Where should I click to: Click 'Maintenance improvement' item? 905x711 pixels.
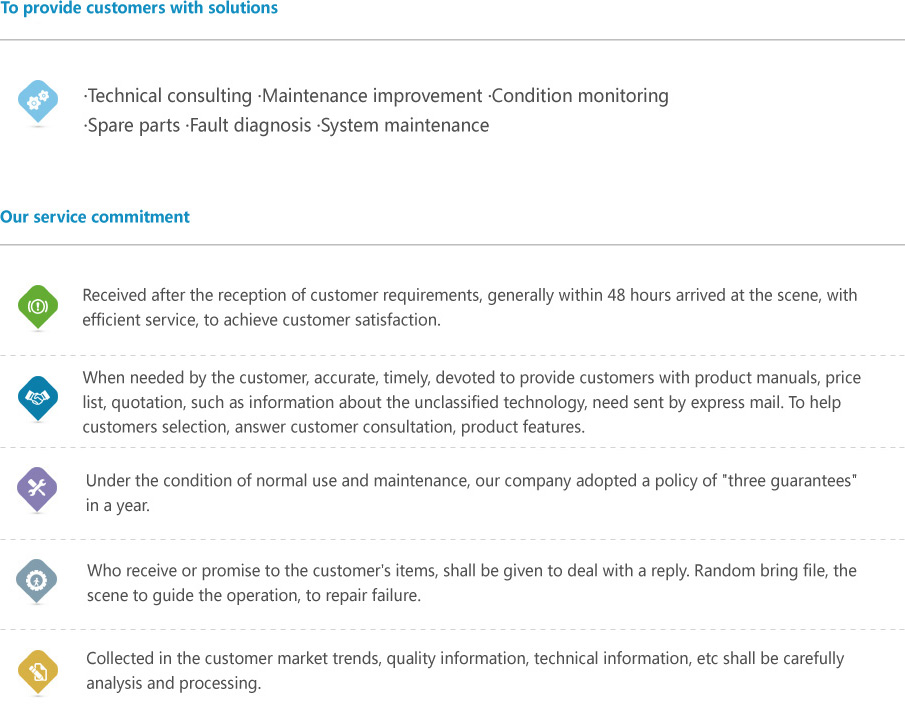point(370,96)
